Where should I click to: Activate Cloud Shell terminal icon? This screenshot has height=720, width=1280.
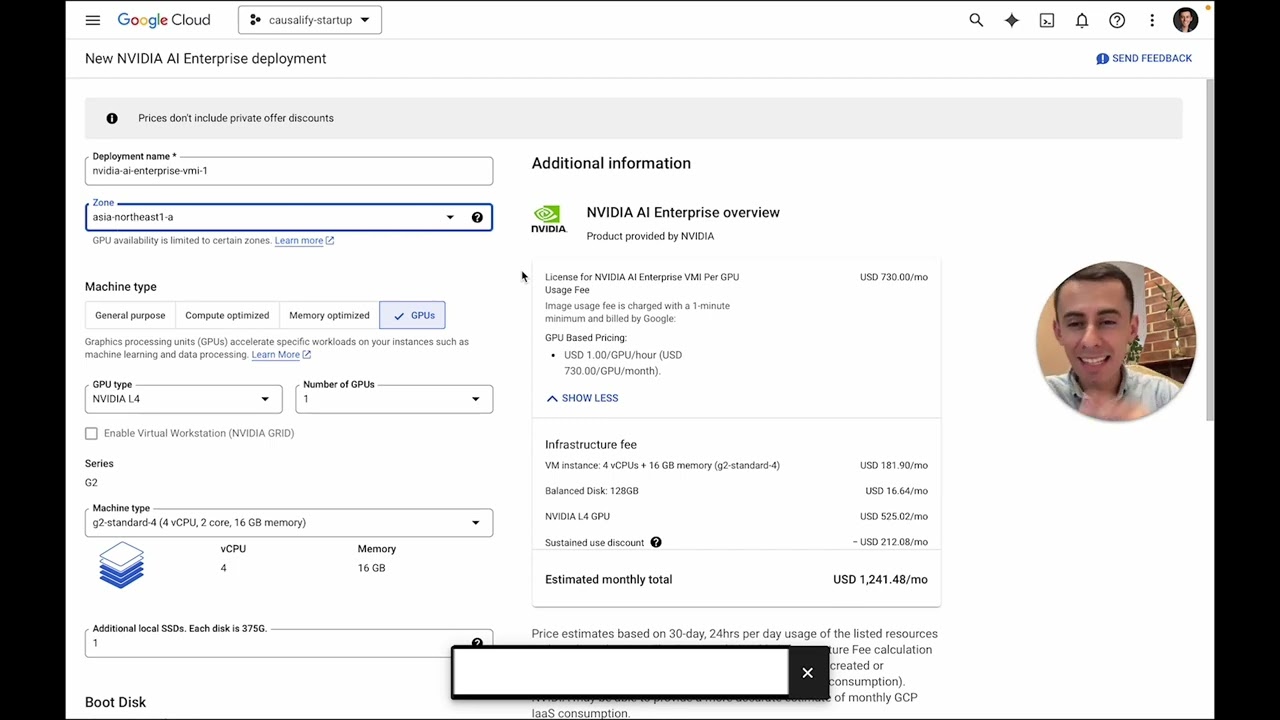(1047, 20)
